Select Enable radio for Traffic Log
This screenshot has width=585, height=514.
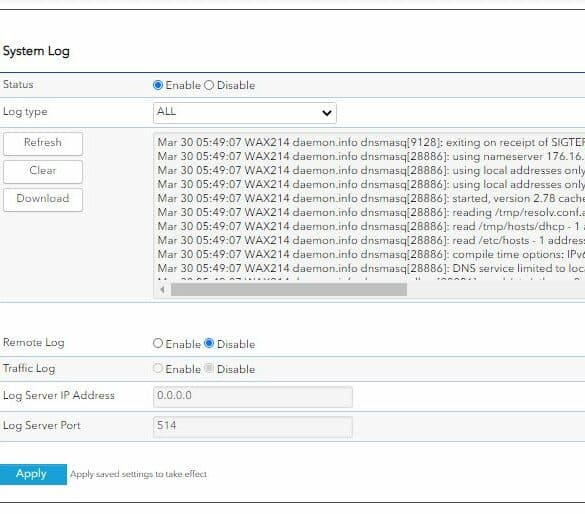coord(158,369)
